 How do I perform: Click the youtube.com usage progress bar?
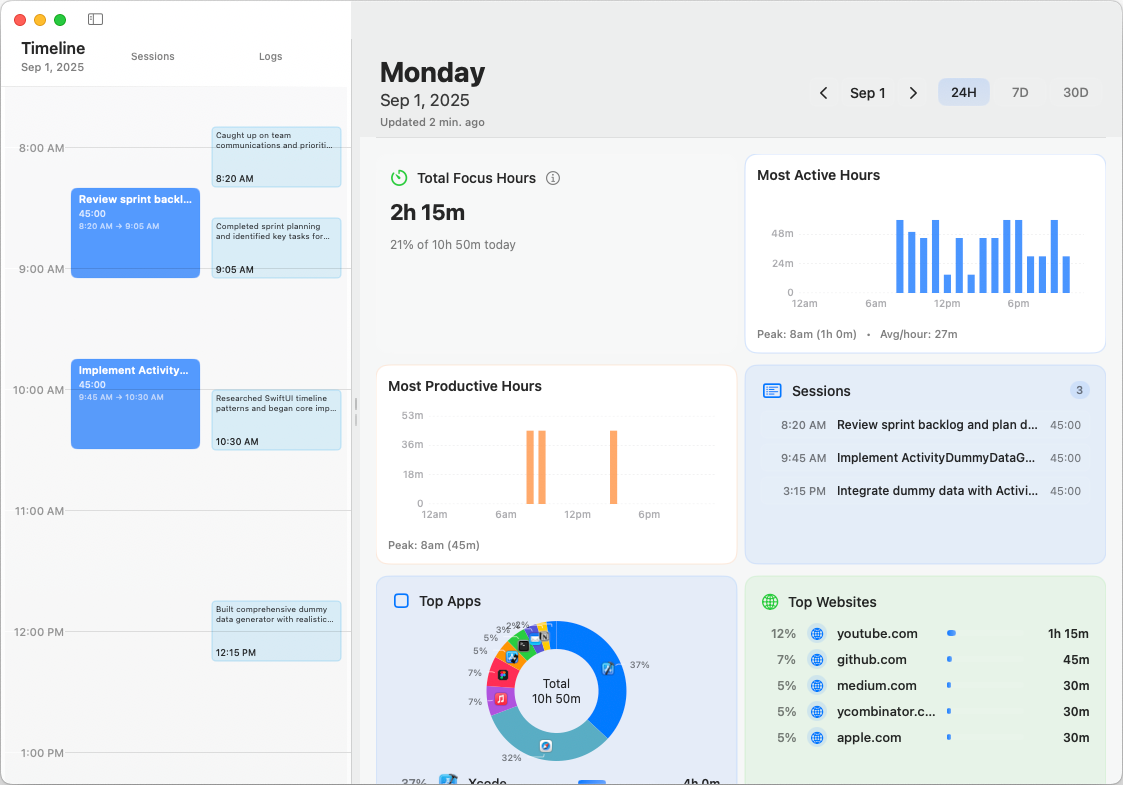(x=985, y=633)
